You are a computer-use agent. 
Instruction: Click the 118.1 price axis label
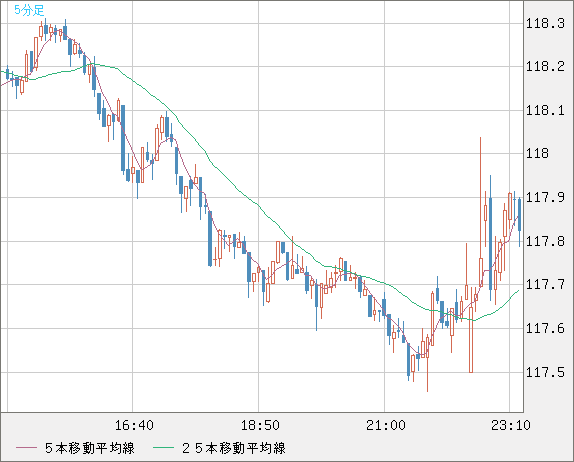click(x=545, y=110)
